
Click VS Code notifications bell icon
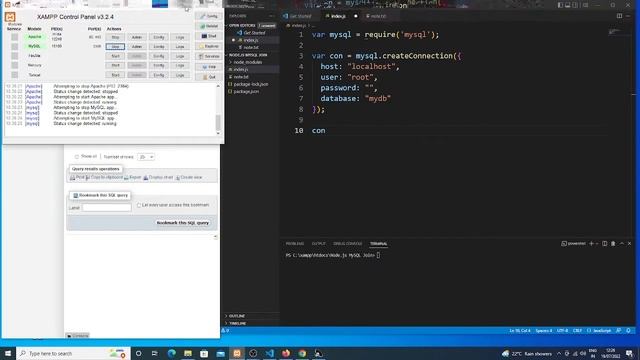click(629, 331)
